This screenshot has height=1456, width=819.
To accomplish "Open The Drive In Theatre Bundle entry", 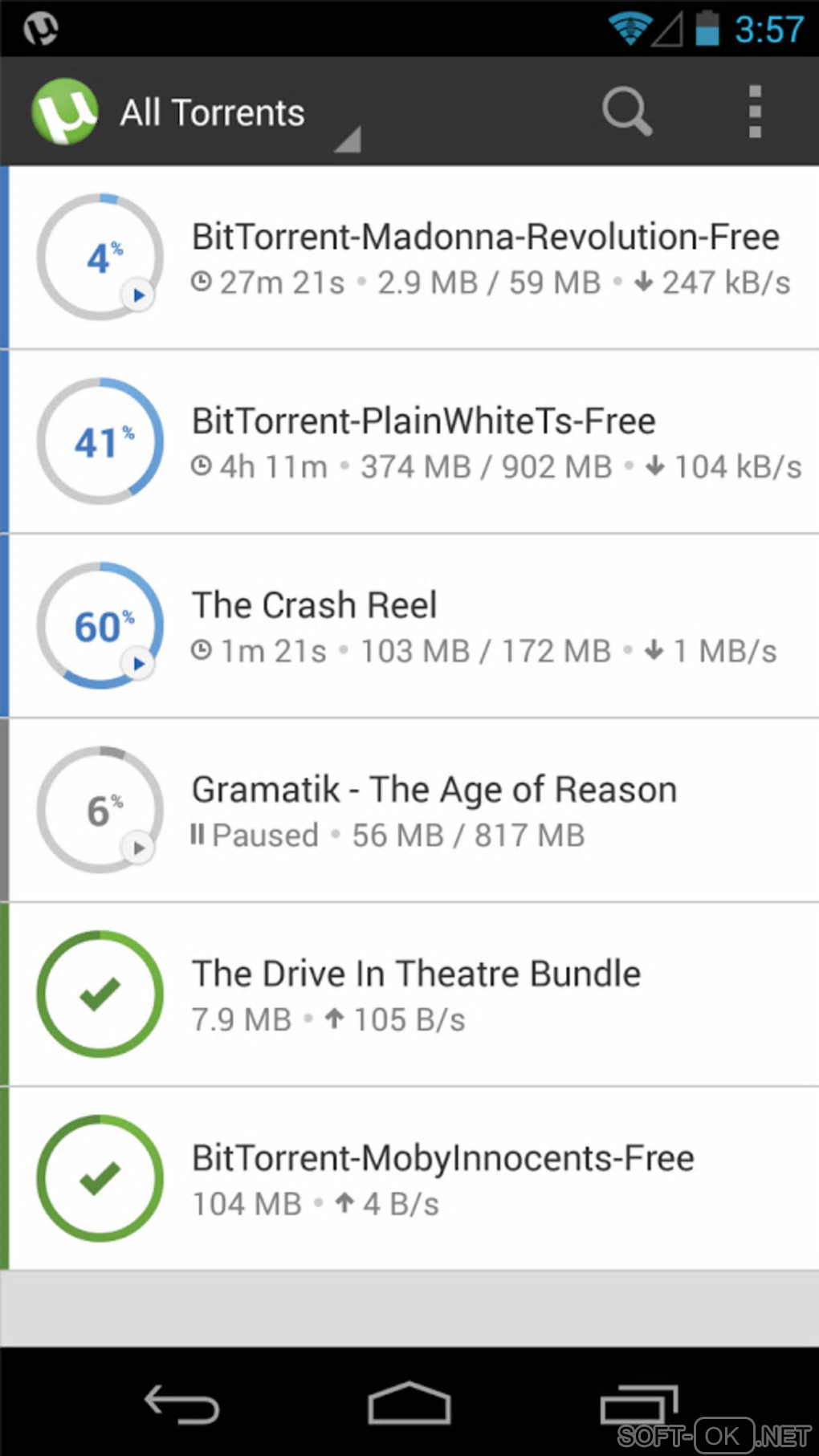I will click(416, 974).
